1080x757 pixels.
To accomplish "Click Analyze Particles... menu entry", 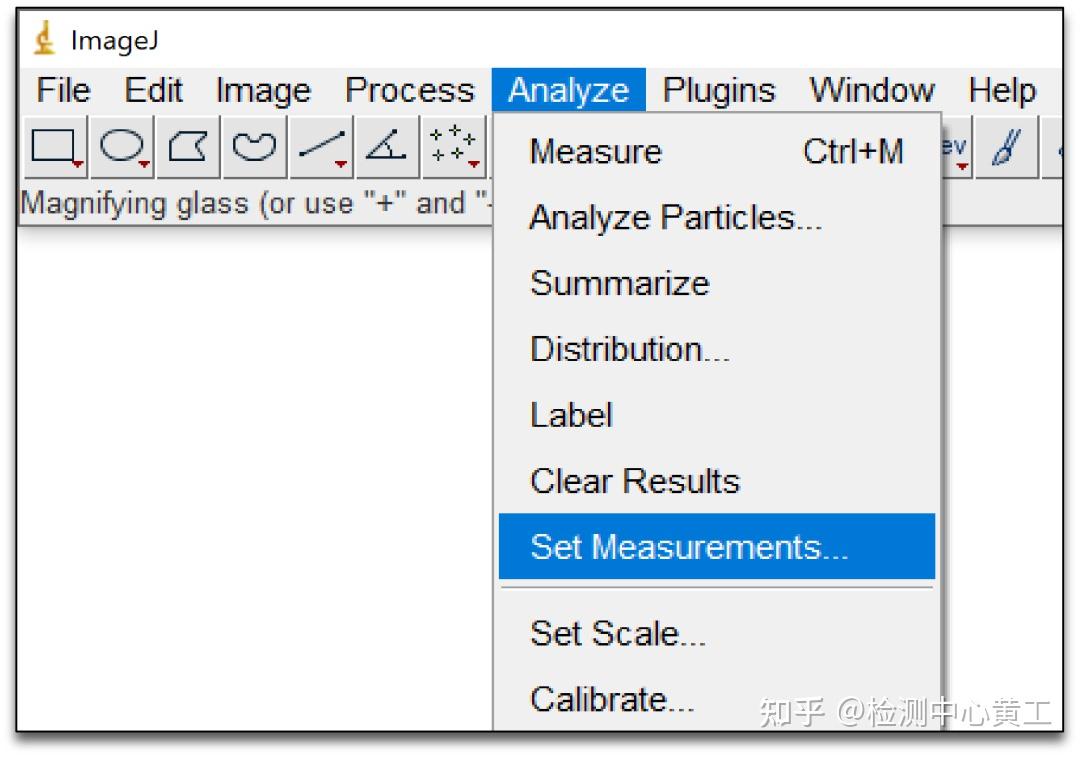I will [x=675, y=218].
